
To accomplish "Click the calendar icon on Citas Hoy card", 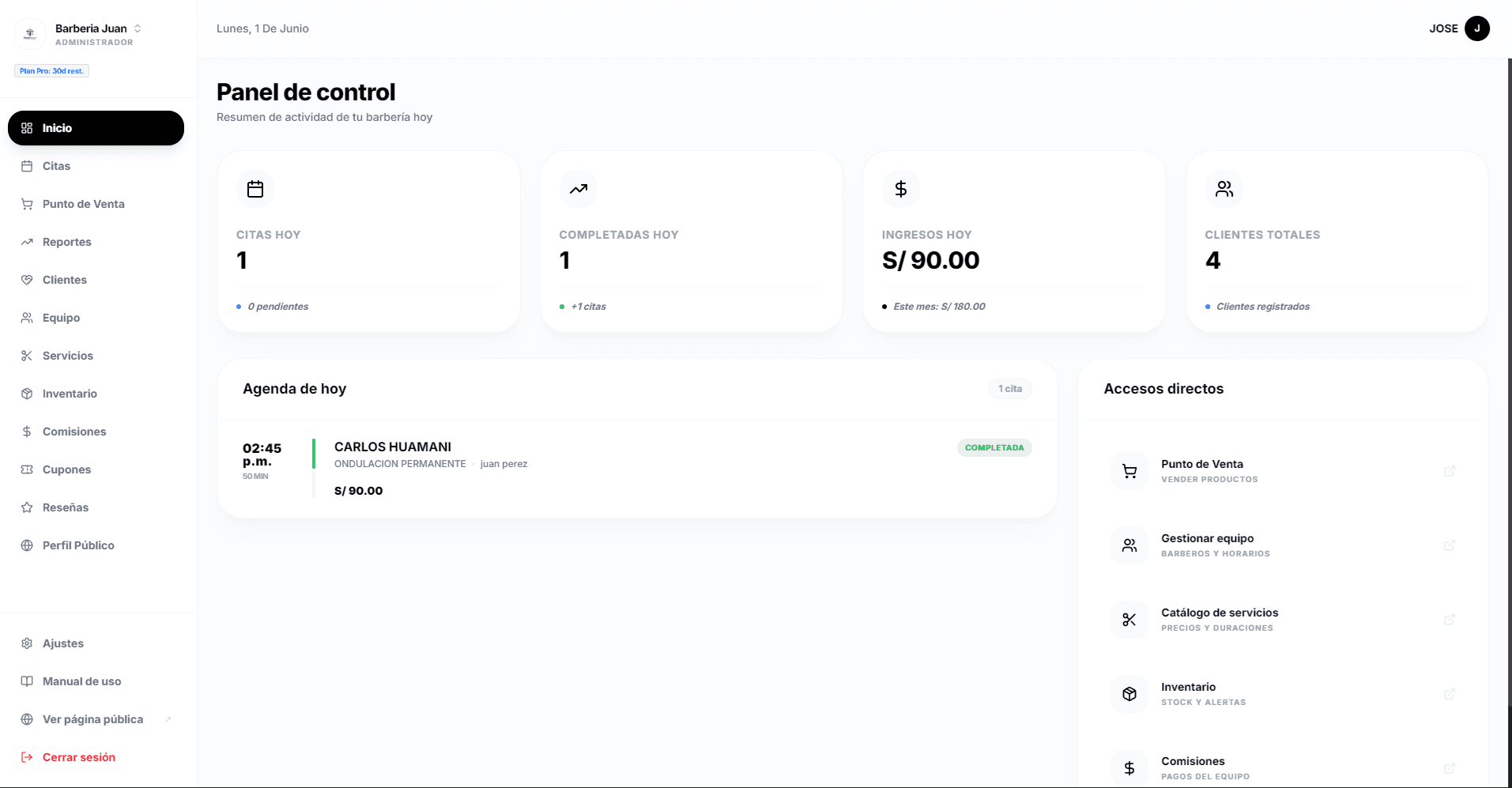I will pos(255,189).
